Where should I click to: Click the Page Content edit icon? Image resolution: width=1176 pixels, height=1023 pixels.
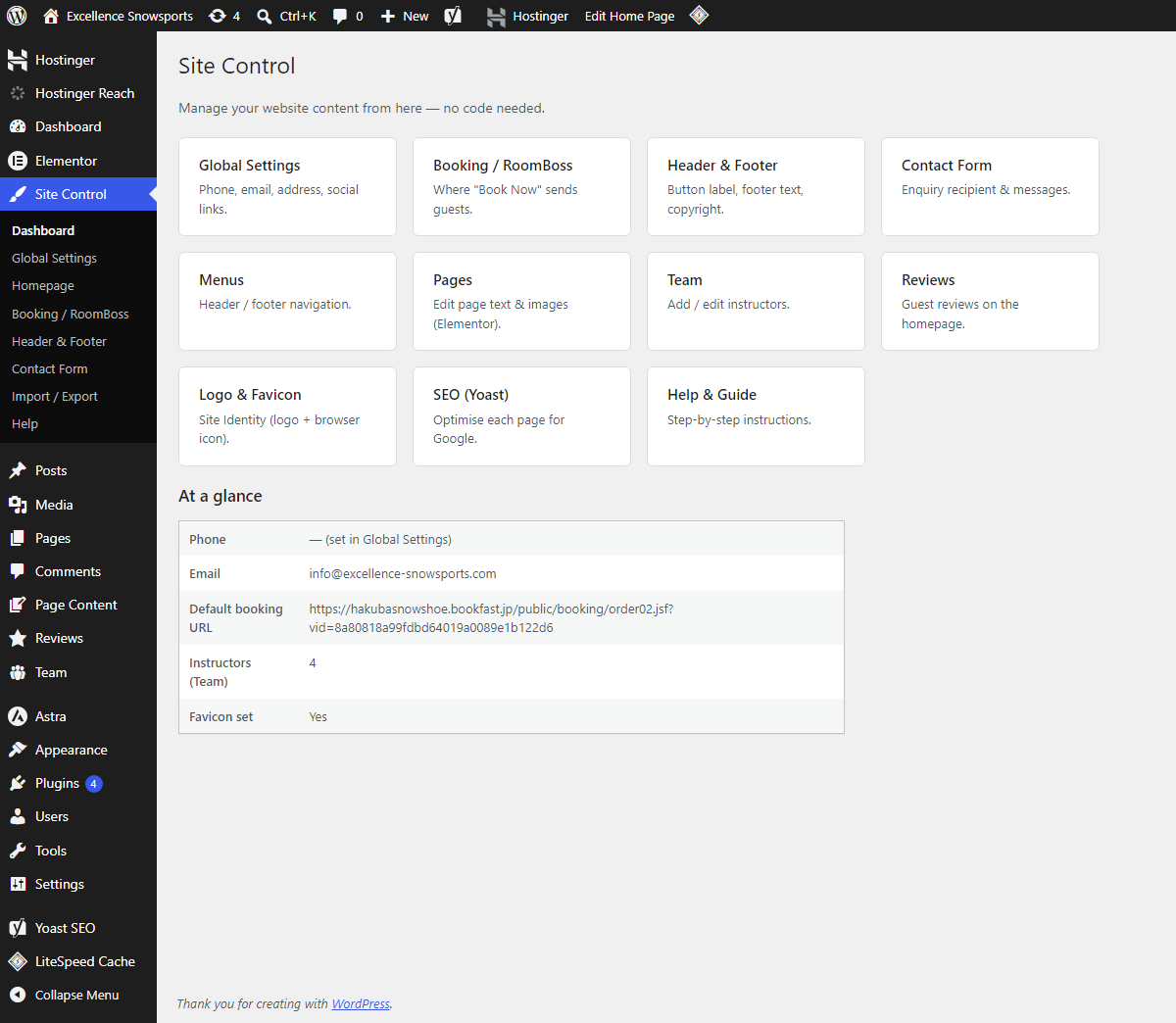pos(18,605)
